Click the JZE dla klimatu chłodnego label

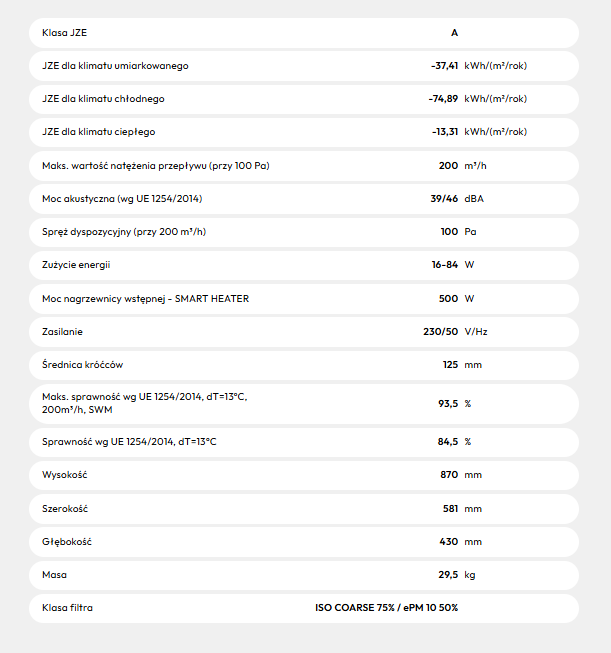point(103,99)
